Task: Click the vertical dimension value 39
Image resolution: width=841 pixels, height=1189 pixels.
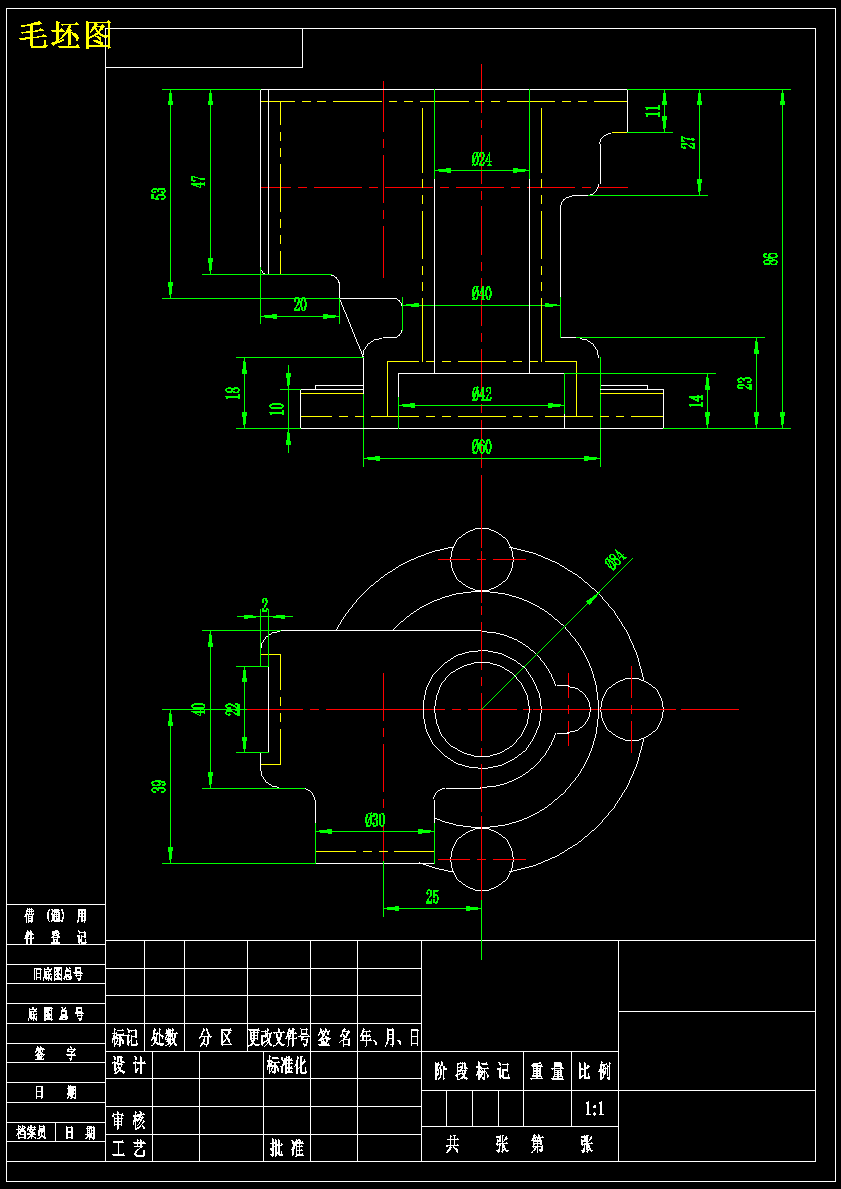Action: [x=159, y=786]
